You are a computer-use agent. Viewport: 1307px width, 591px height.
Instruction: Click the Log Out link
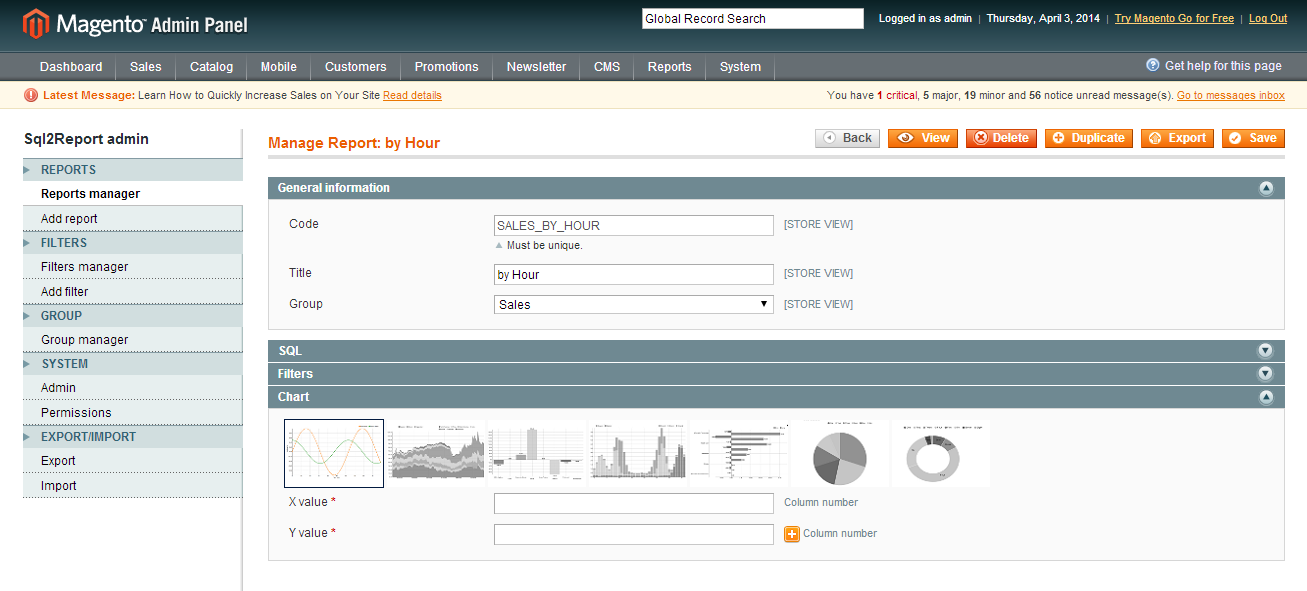(1268, 18)
